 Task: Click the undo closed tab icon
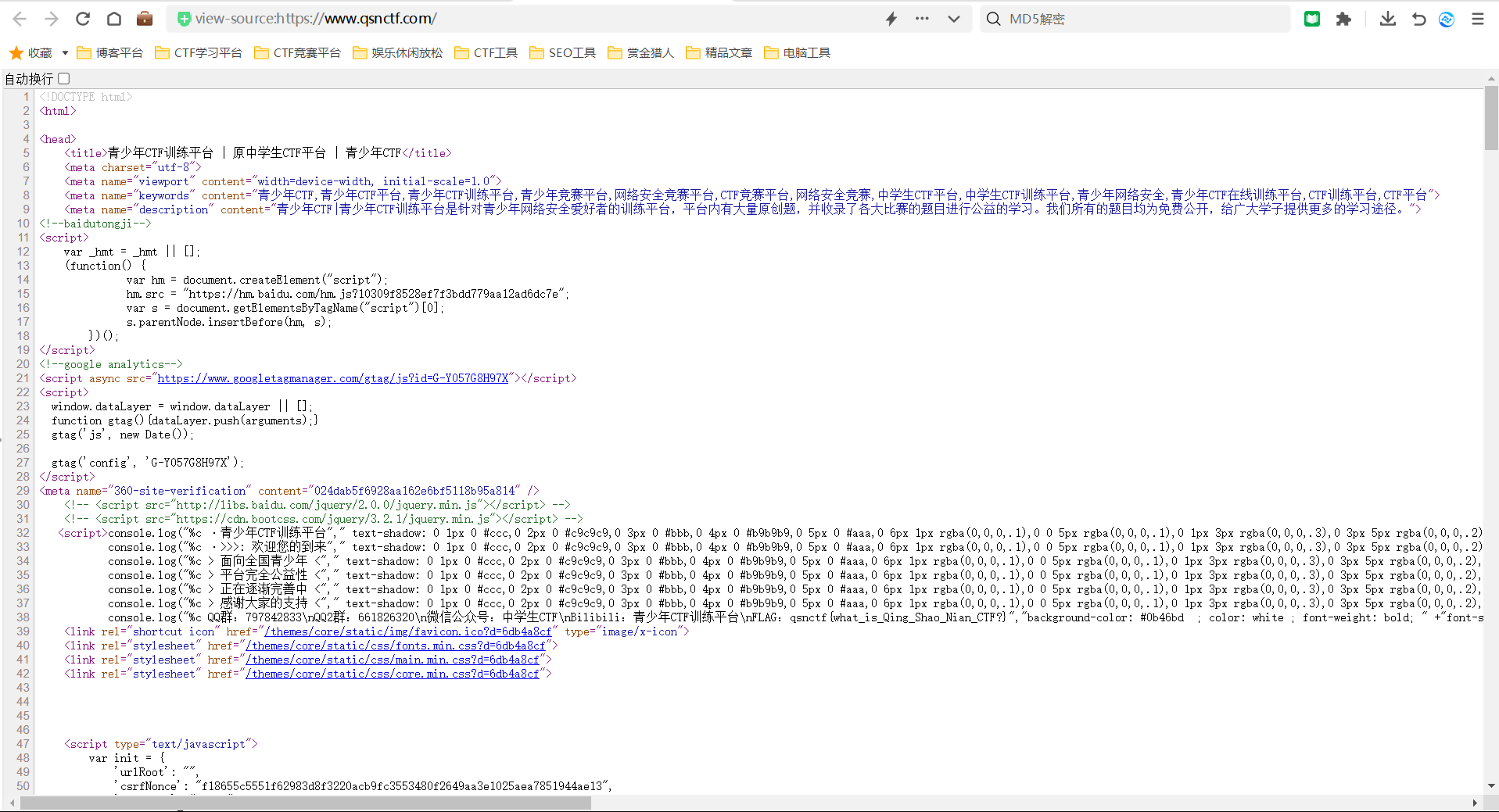click(x=1418, y=19)
